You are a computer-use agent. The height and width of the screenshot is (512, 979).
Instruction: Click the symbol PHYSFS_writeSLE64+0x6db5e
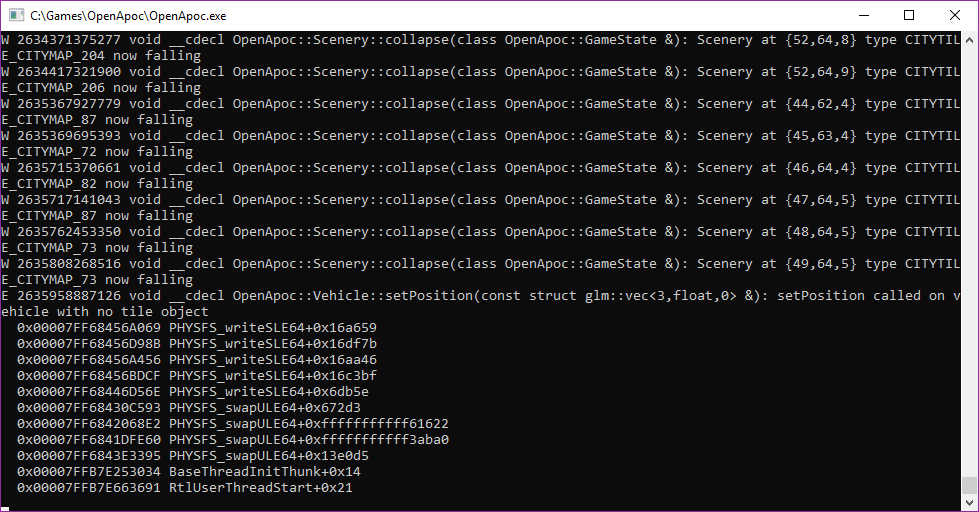tap(269, 391)
